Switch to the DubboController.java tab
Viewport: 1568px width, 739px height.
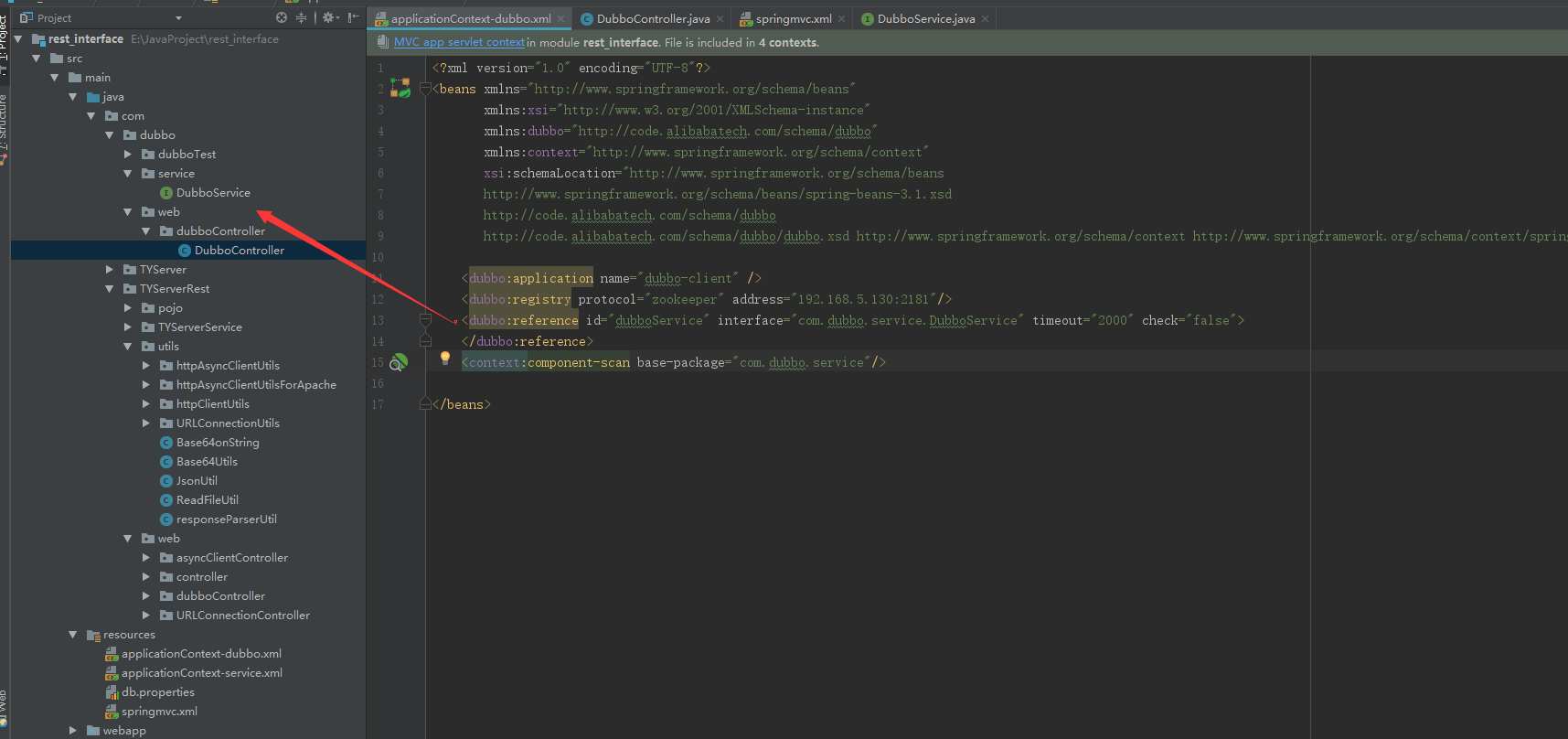click(653, 19)
